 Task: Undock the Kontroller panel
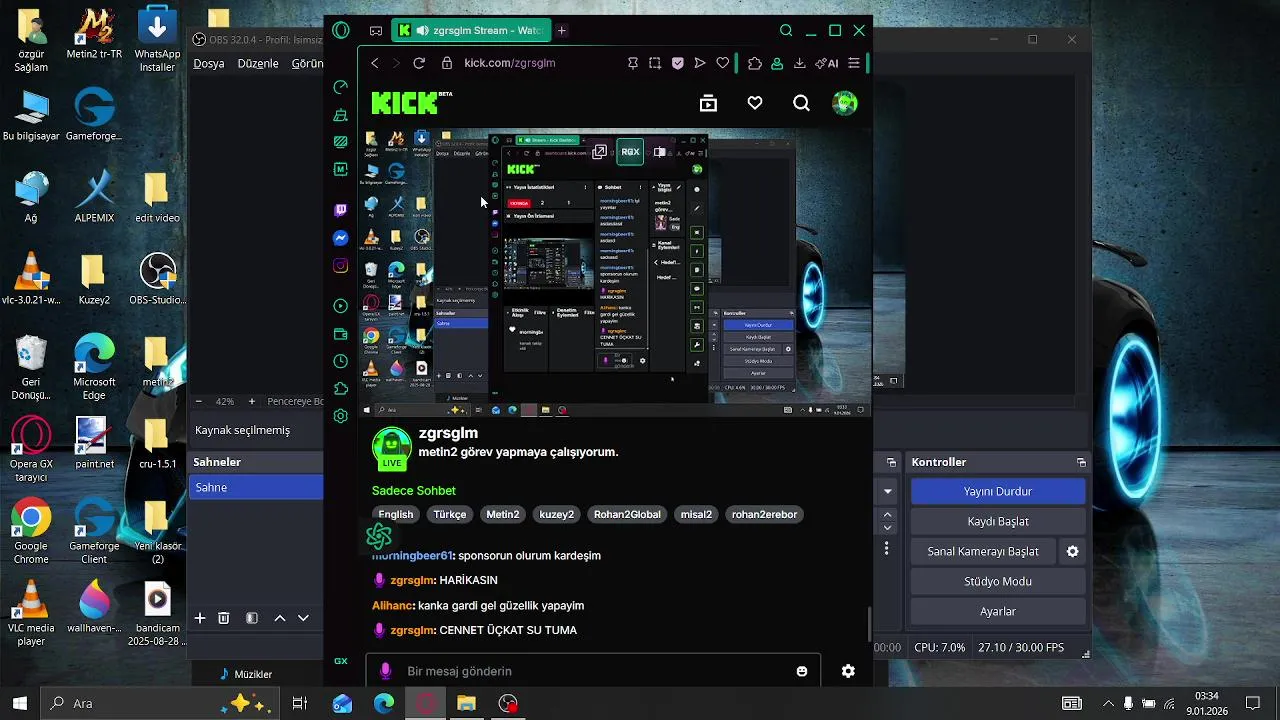1081,462
